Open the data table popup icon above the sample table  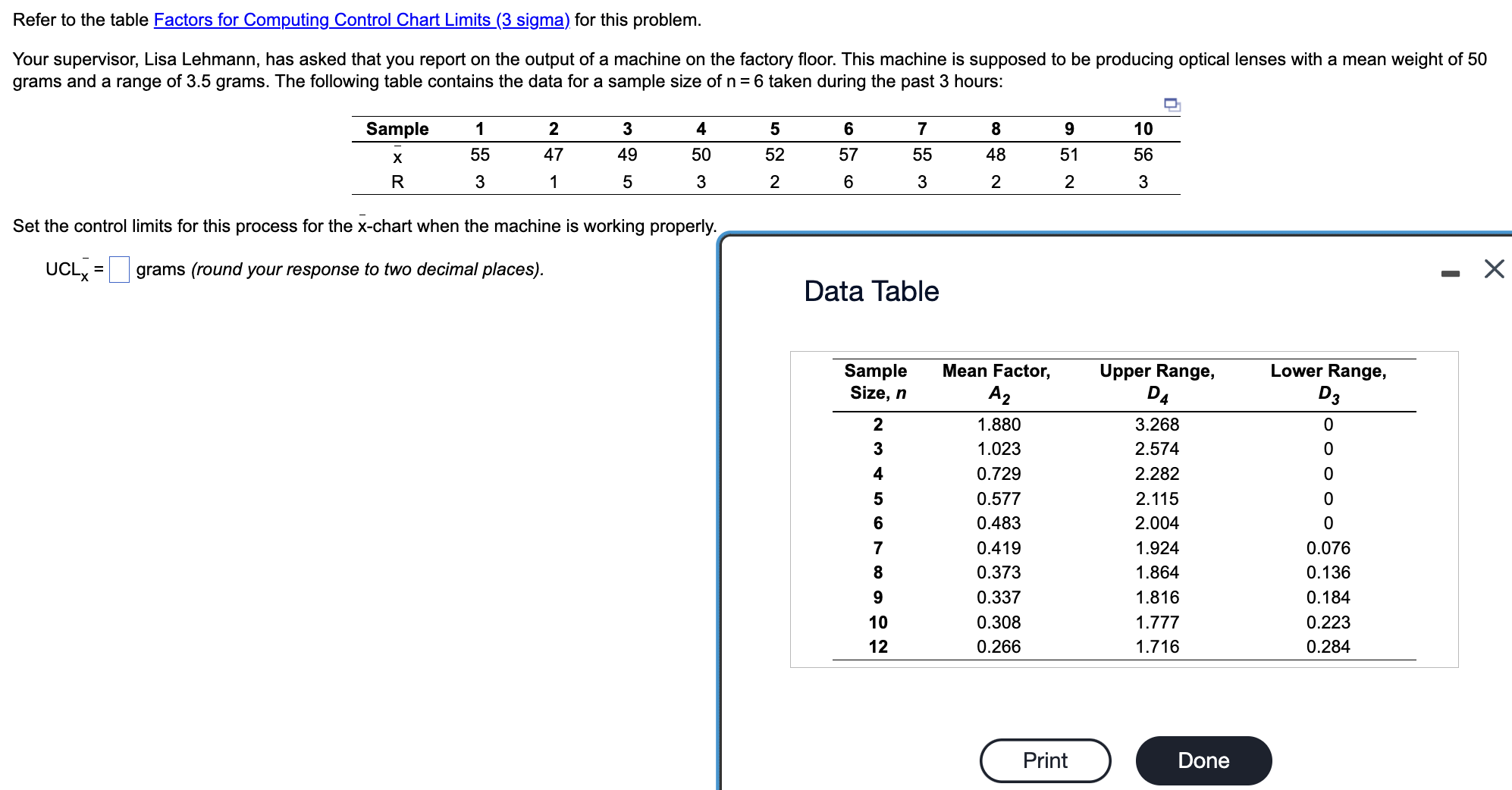1172,105
